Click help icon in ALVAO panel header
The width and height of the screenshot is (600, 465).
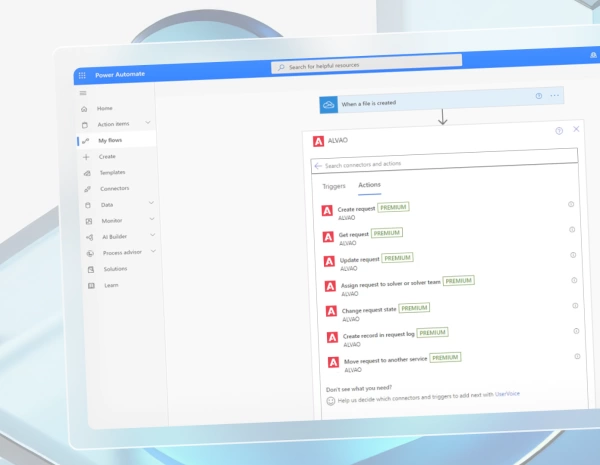559,130
